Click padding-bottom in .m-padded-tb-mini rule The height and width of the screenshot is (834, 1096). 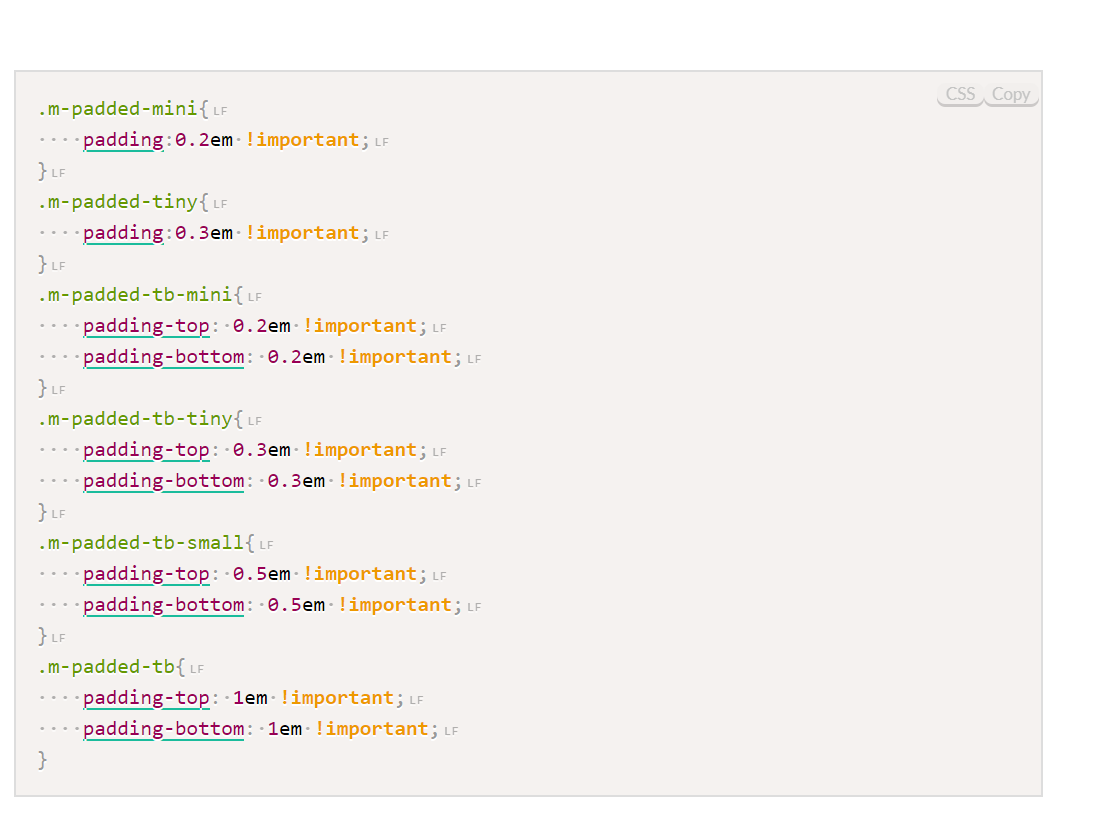click(164, 357)
